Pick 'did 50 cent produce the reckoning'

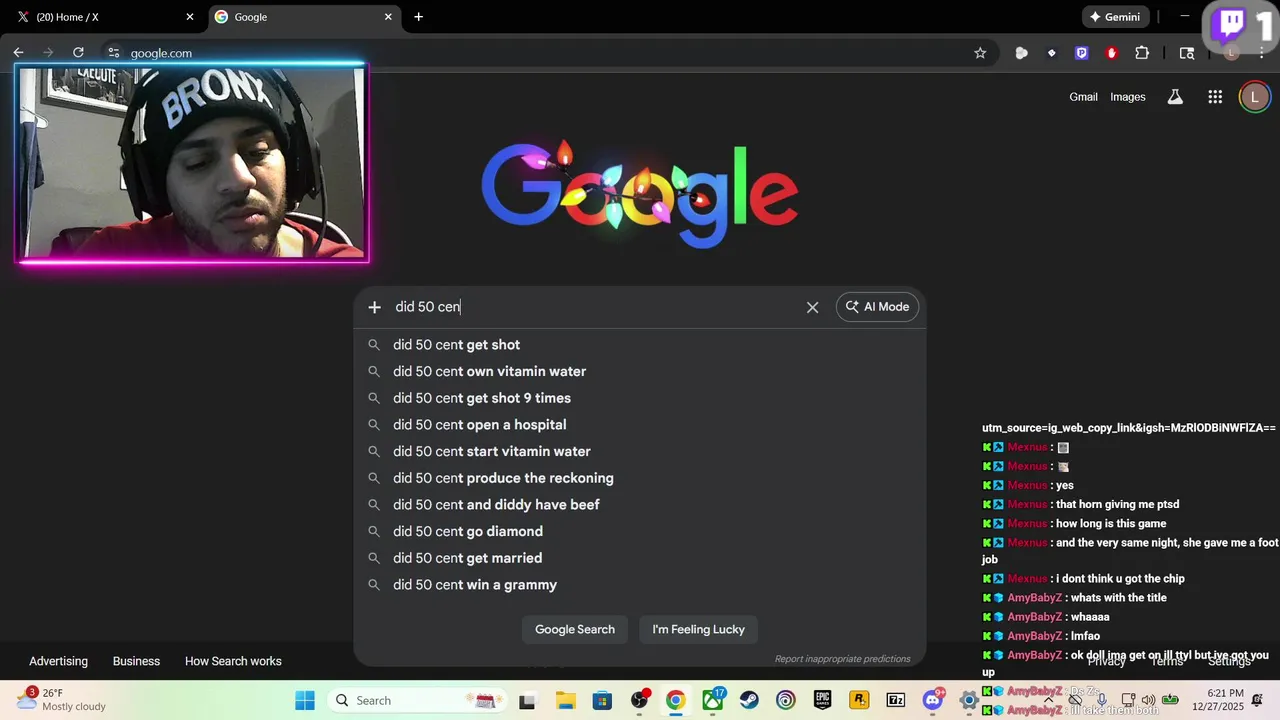640,478
